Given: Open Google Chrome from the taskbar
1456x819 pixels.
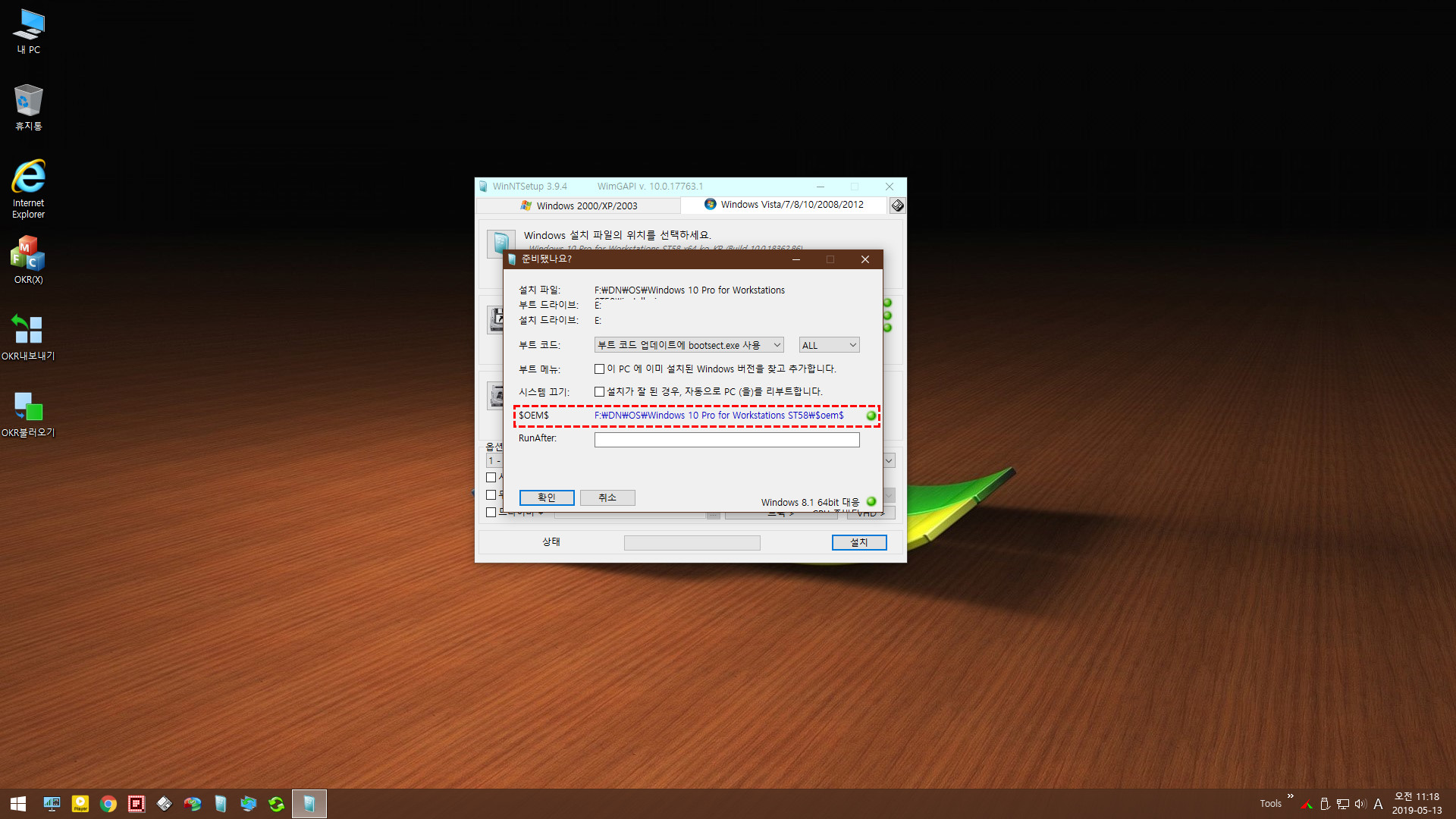Looking at the screenshot, I should tap(108, 804).
